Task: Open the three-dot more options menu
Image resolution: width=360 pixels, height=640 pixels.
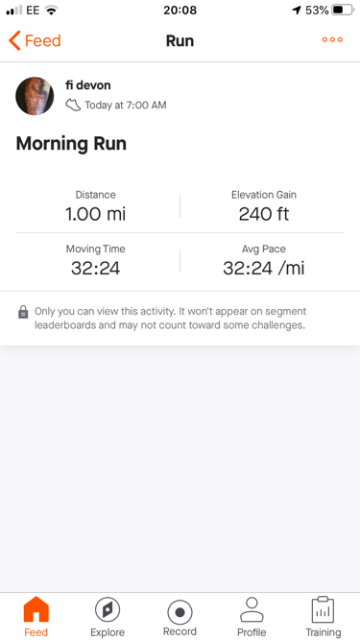Action: pyautogui.click(x=332, y=40)
